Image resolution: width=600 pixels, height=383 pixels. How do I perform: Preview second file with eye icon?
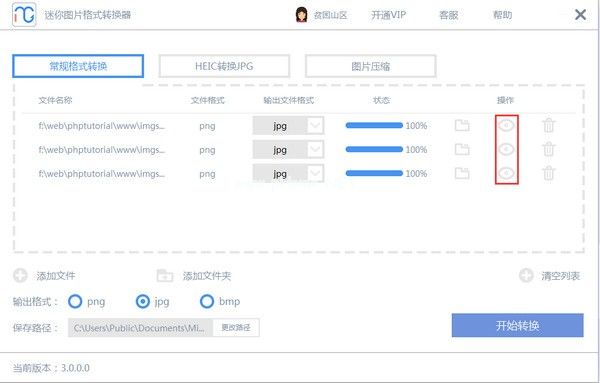pos(506,149)
